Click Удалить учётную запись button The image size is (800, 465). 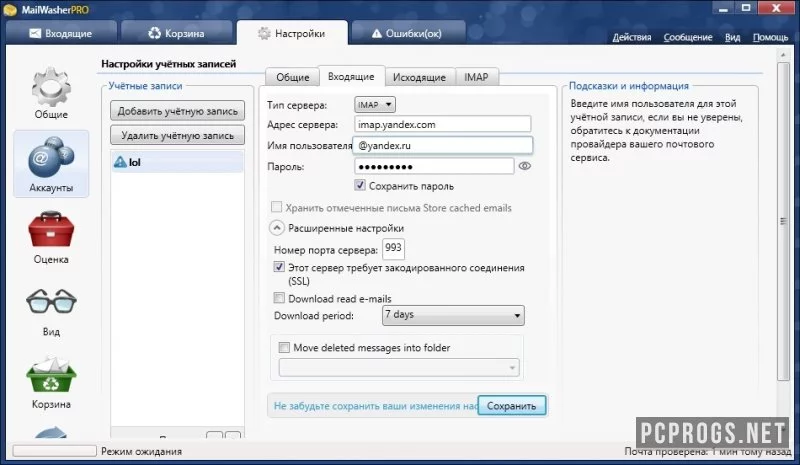(x=178, y=135)
